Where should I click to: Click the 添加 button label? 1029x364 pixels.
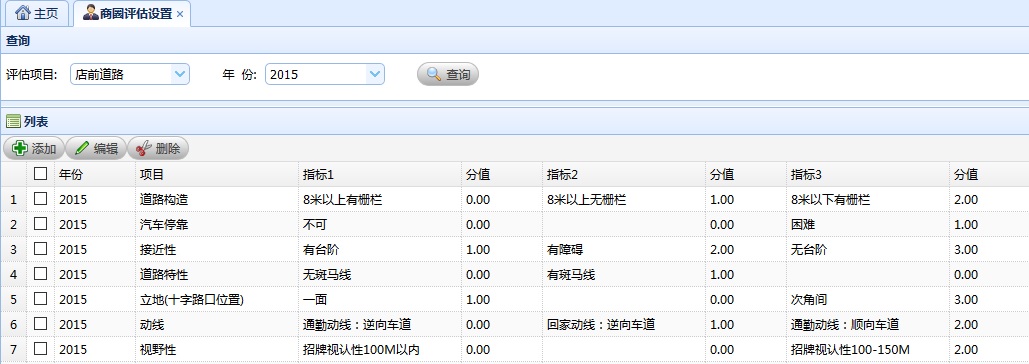[x=44, y=149]
